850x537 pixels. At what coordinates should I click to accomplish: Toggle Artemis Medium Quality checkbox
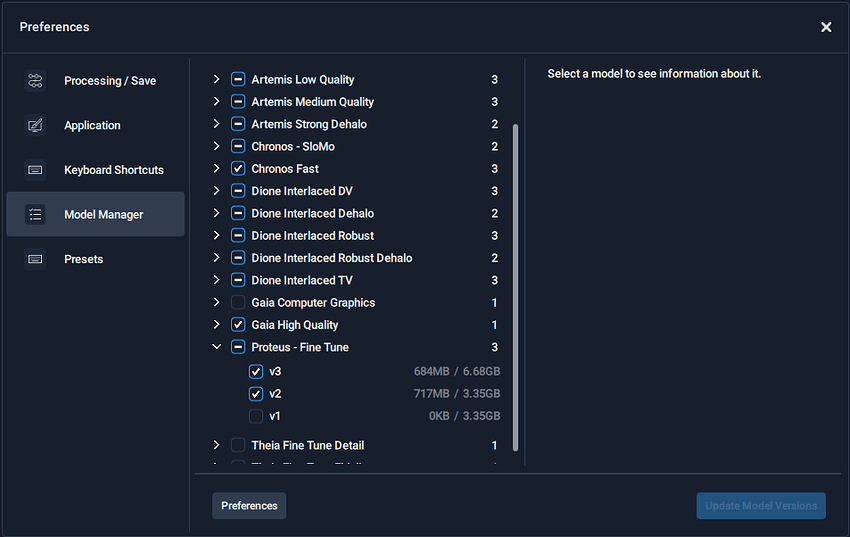[x=238, y=101]
